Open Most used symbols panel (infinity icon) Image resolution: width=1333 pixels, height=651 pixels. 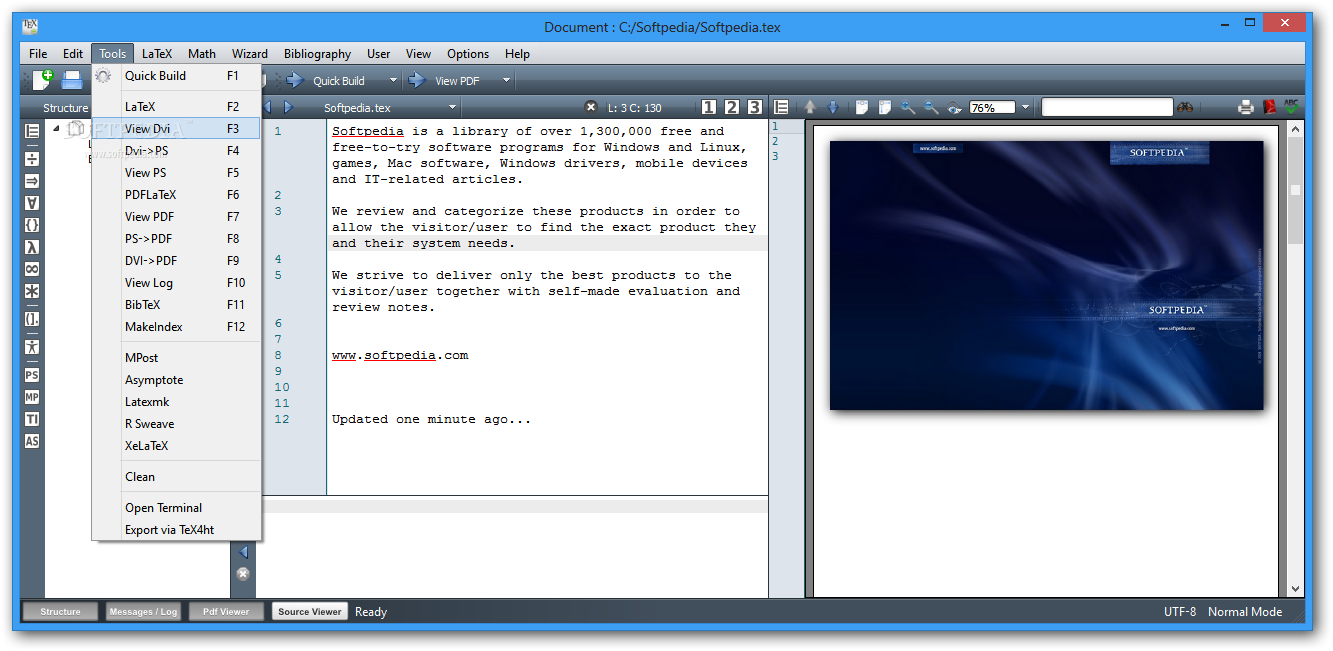(32, 269)
